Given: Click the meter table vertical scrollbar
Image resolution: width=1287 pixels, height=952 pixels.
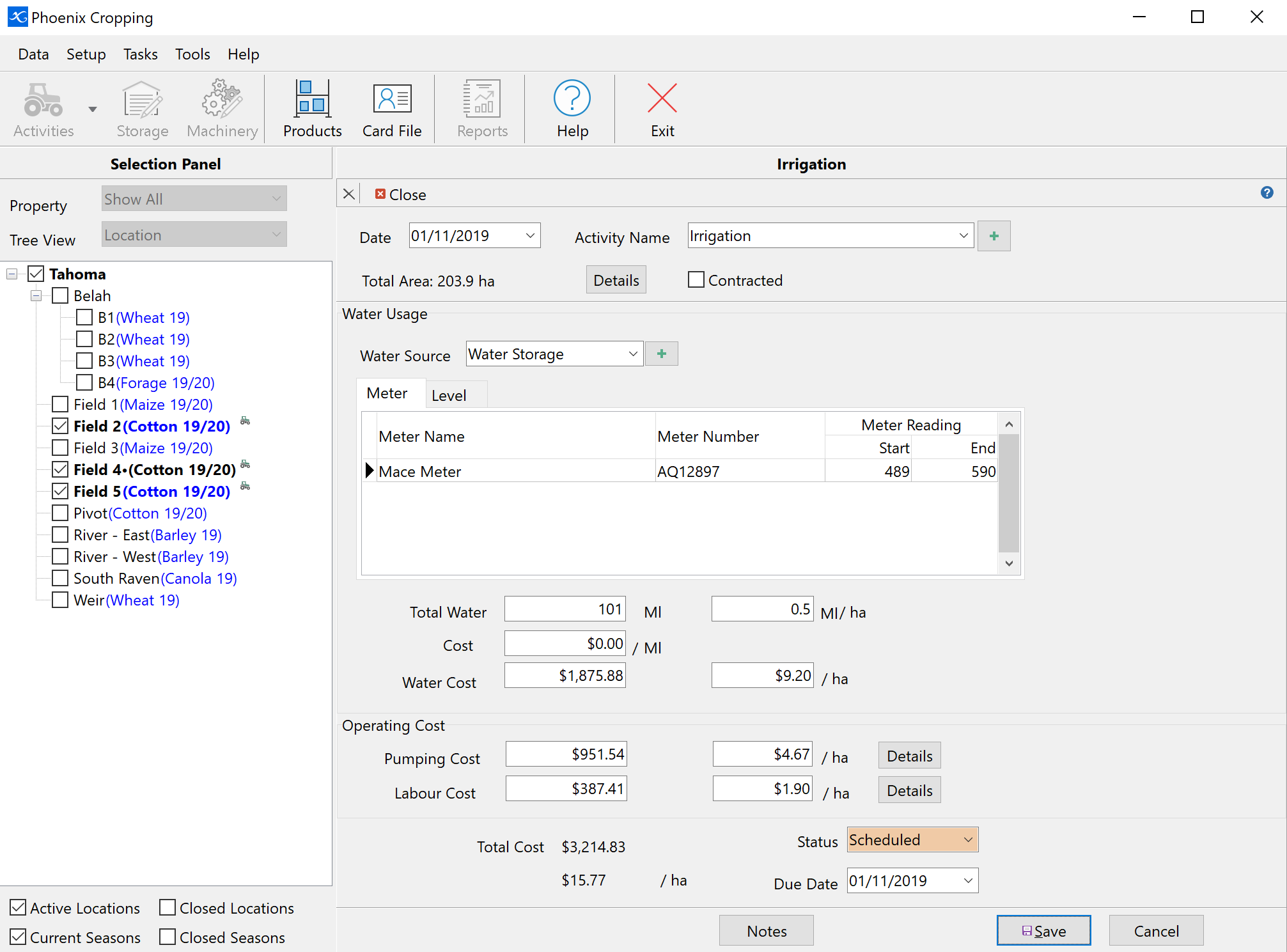Looking at the screenshot, I should [1008, 493].
